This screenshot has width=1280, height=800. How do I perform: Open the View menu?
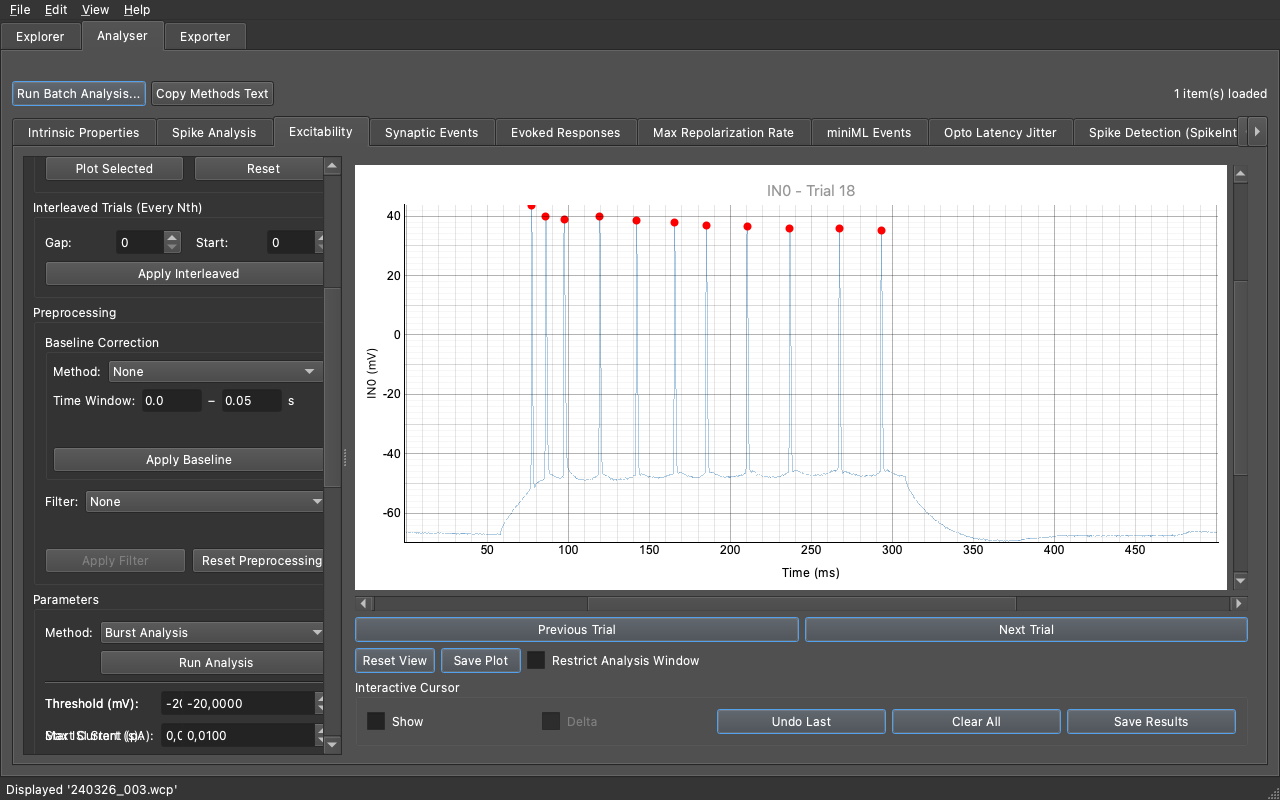[x=96, y=9]
